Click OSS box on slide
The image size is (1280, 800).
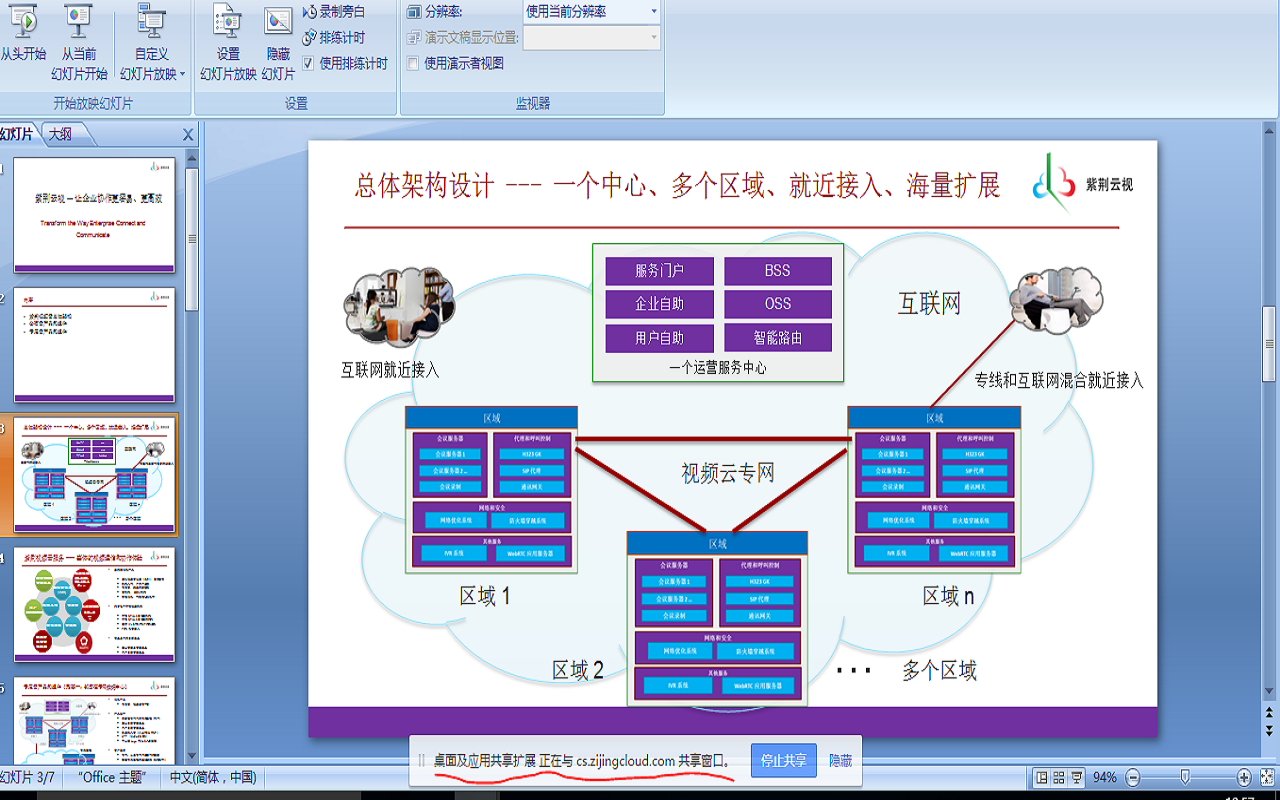pos(777,304)
